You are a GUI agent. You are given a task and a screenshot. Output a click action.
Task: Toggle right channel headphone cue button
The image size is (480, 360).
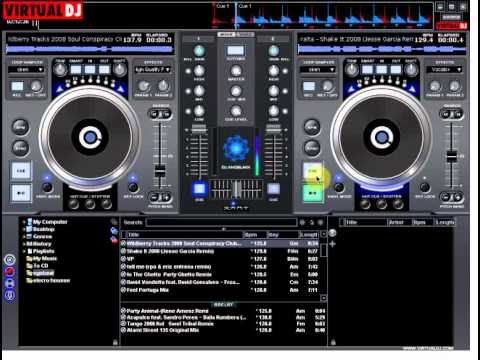pos(274,189)
